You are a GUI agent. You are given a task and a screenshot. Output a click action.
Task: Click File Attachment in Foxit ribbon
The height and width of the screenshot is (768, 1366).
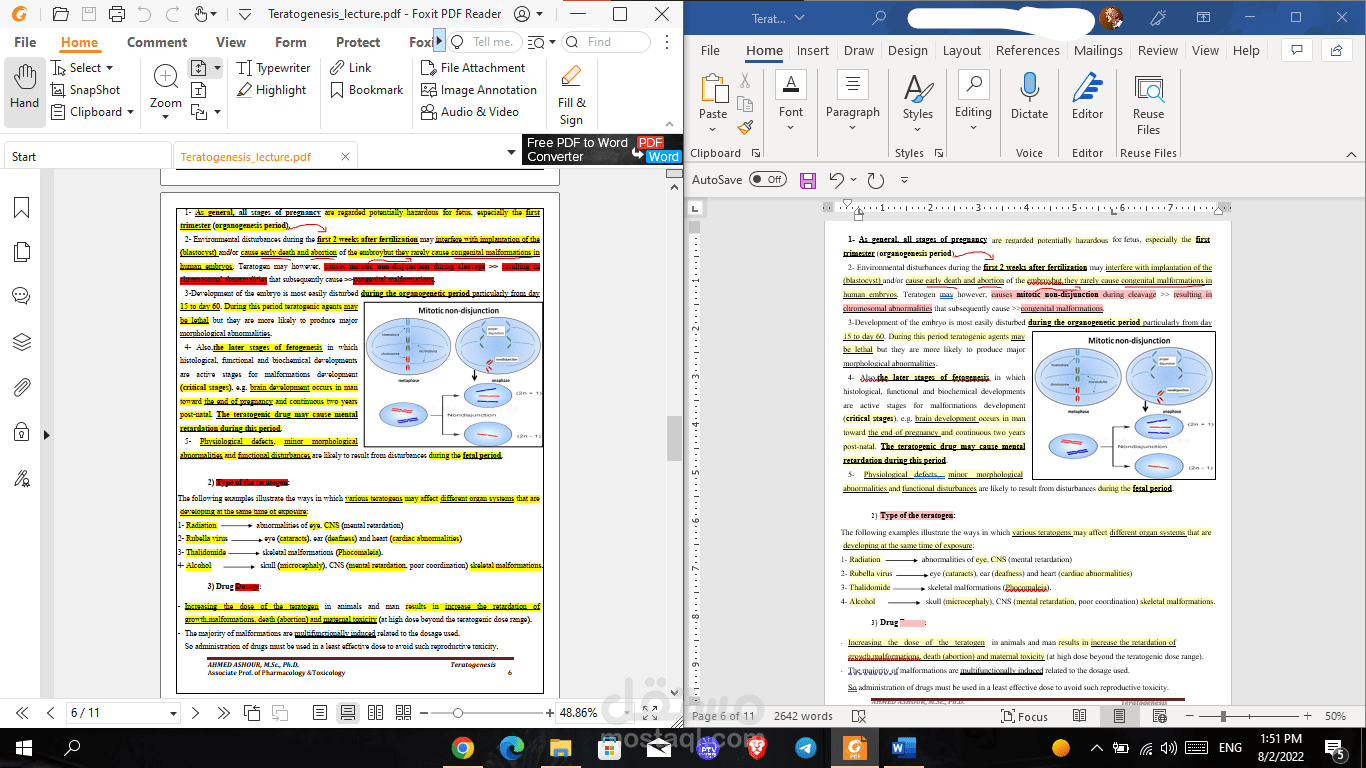tap(472, 68)
